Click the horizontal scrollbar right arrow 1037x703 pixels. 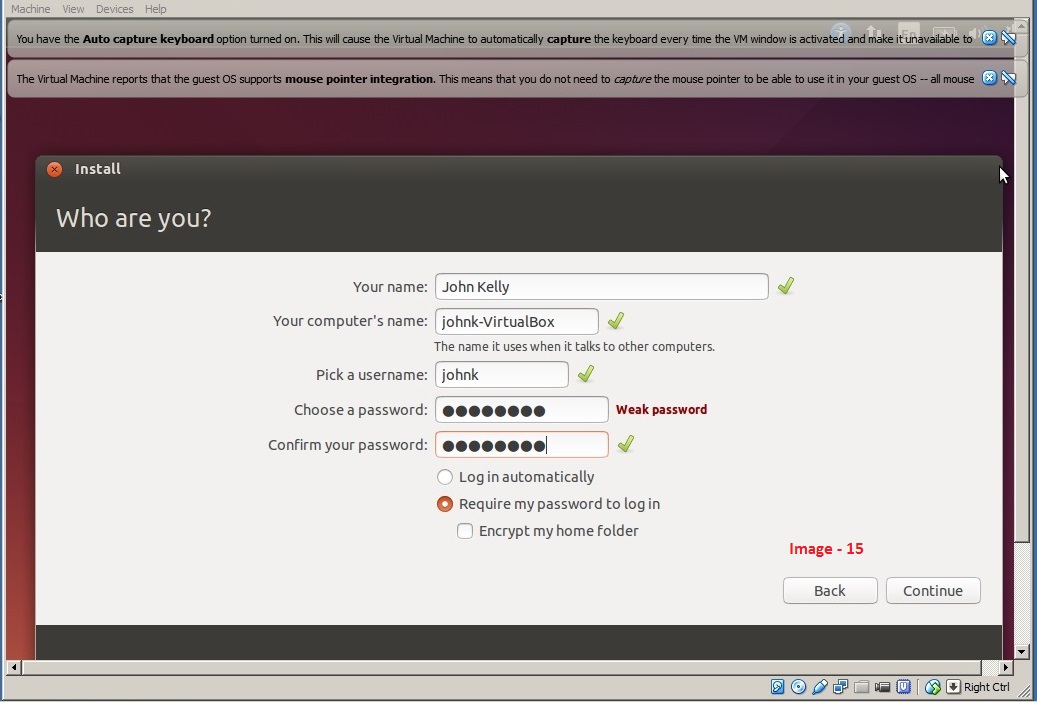pyautogui.click(x=1006, y=667)
